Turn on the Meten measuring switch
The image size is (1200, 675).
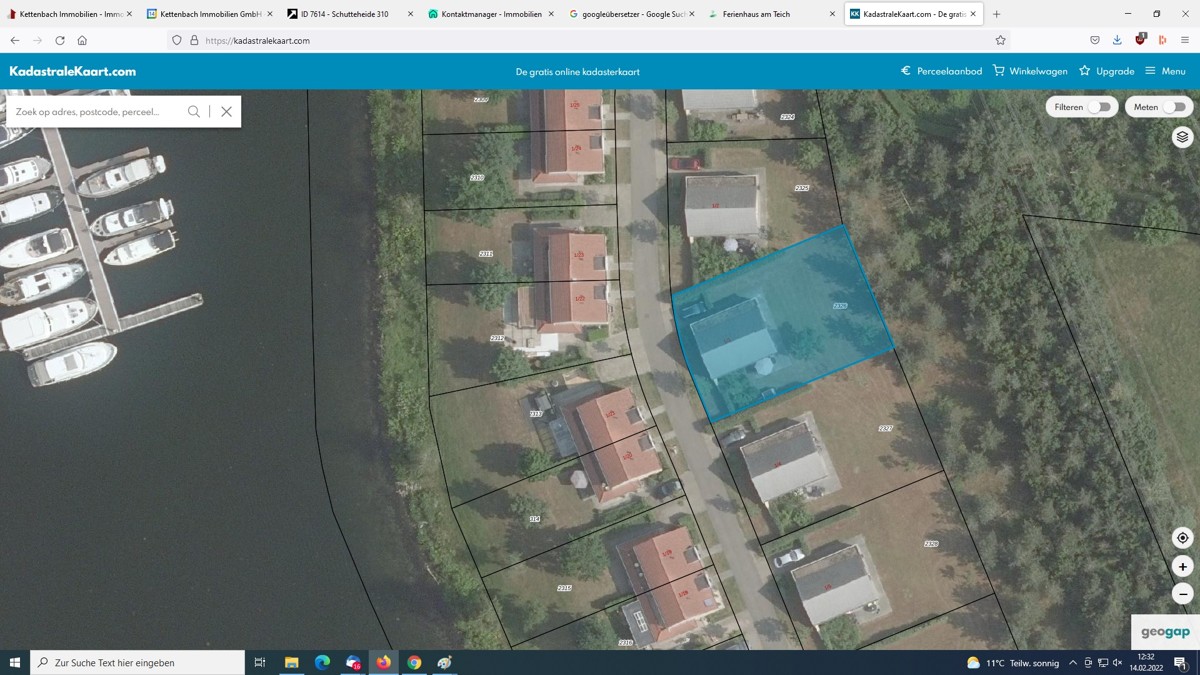point(1174,107)
